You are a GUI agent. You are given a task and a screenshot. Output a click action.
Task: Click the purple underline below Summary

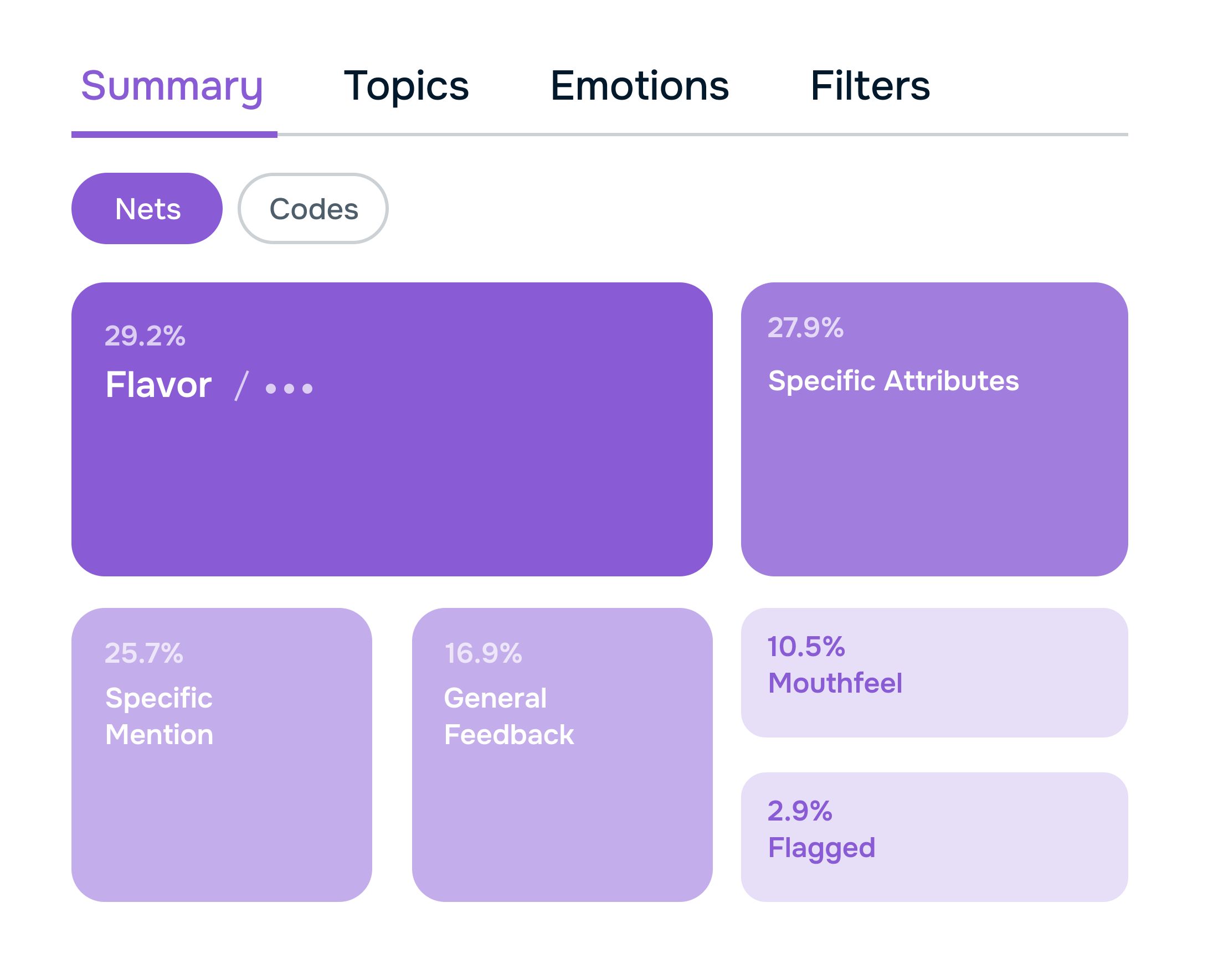coord(174,135)
